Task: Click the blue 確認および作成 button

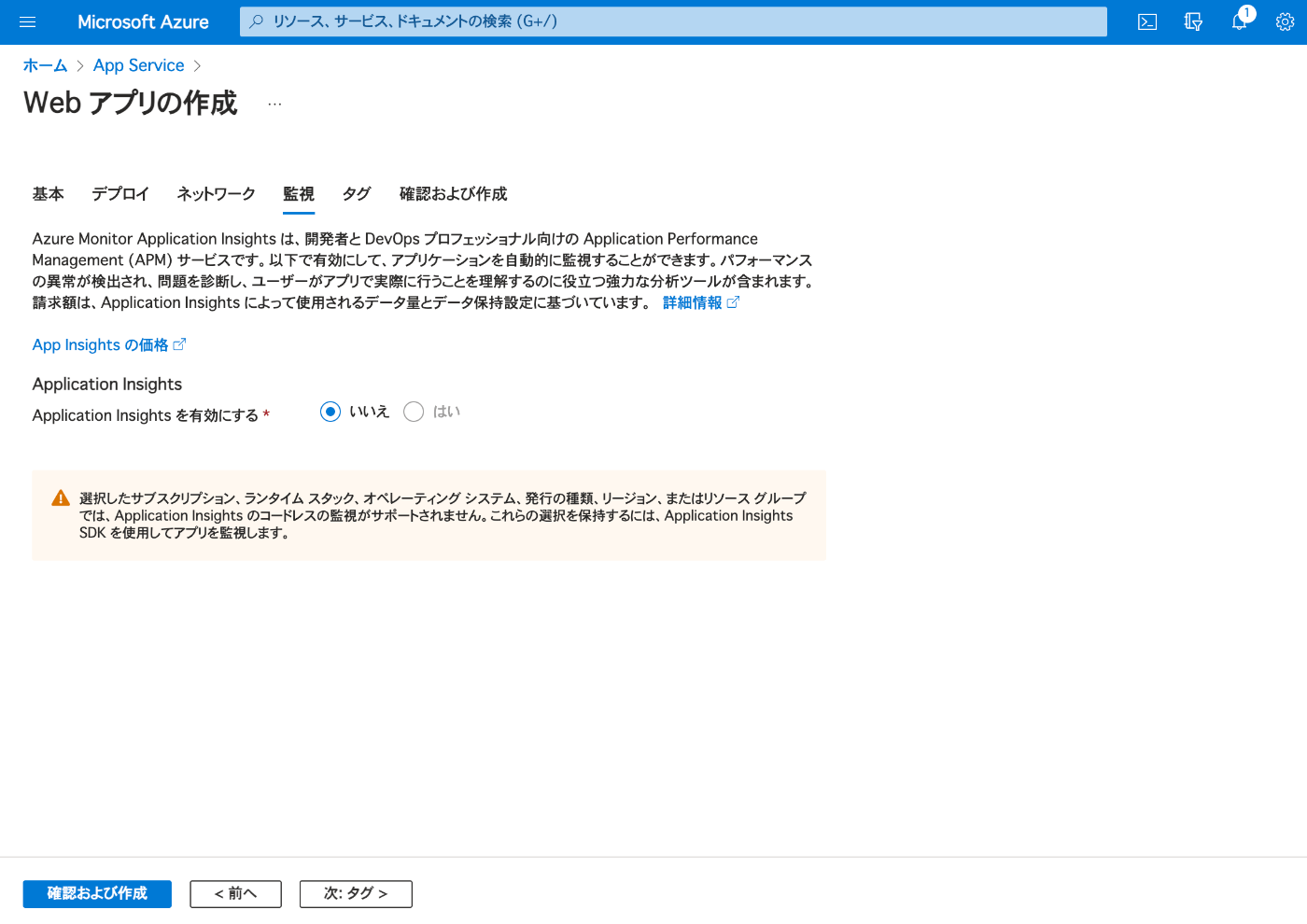Action: coord(97,893)
